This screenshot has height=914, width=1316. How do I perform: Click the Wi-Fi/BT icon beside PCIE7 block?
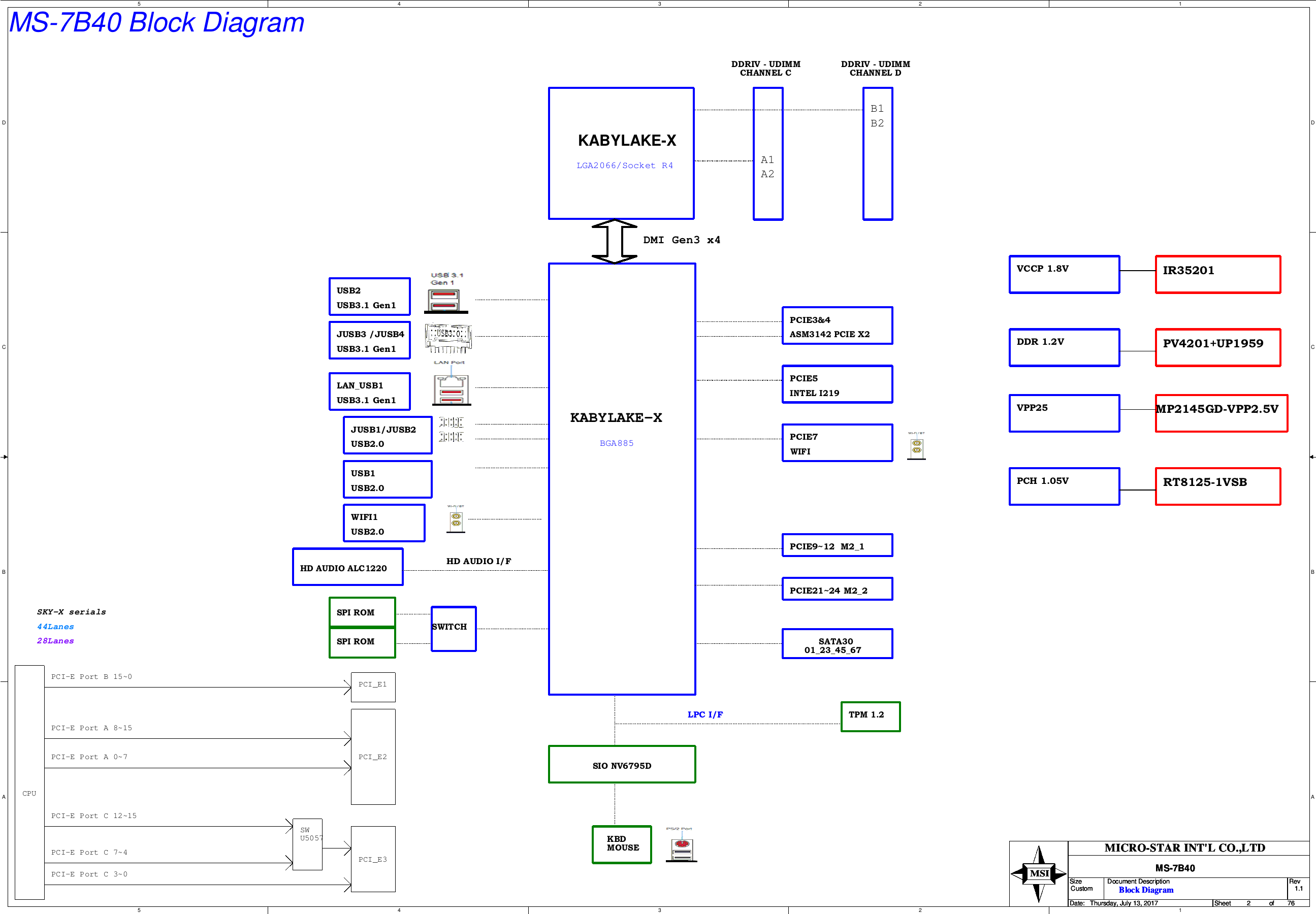(916, 447)
